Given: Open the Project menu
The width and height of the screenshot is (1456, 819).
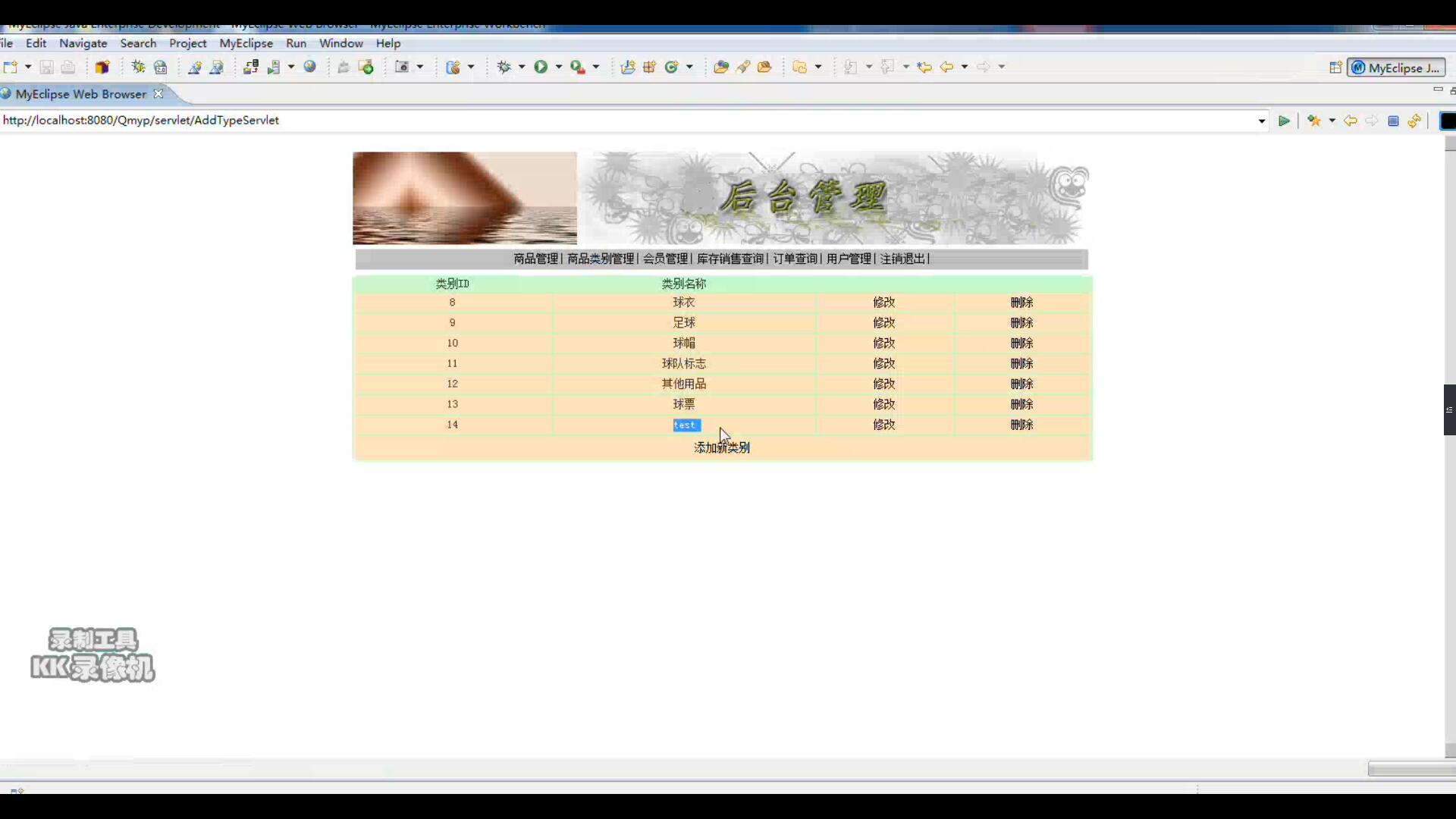Looking at the screenshot, I should [188, 43].
